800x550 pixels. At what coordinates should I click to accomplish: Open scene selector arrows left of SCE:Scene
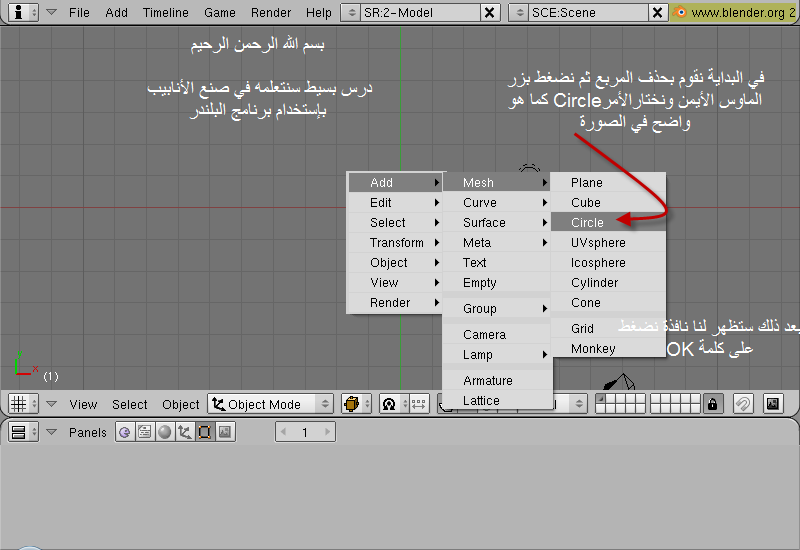[519, 13]
